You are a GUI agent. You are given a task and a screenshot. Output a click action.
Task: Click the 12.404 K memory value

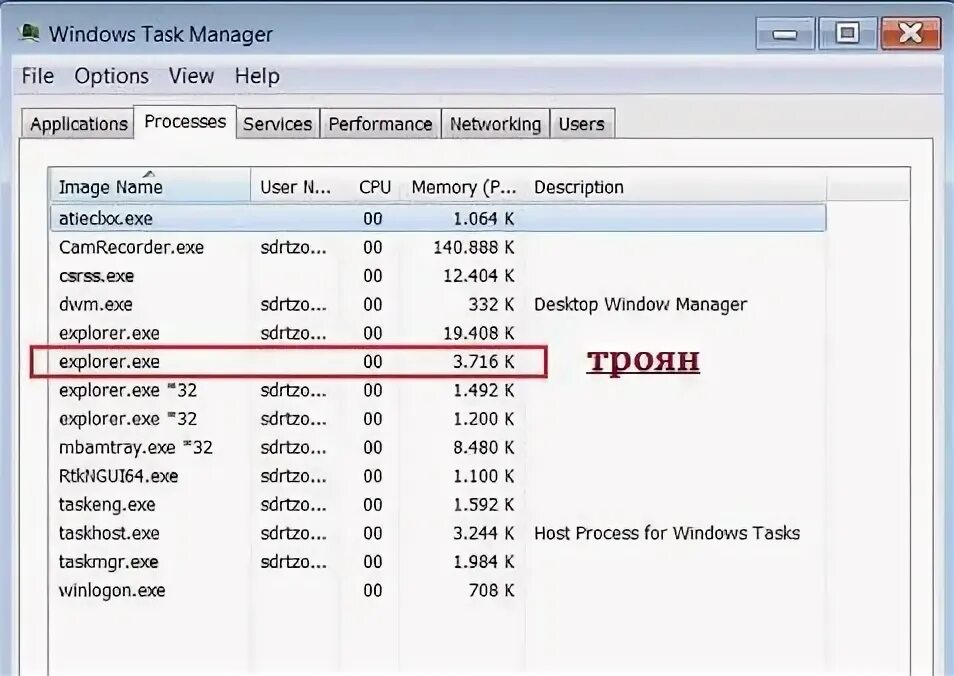pyautogui.click(x=478, y=276)
